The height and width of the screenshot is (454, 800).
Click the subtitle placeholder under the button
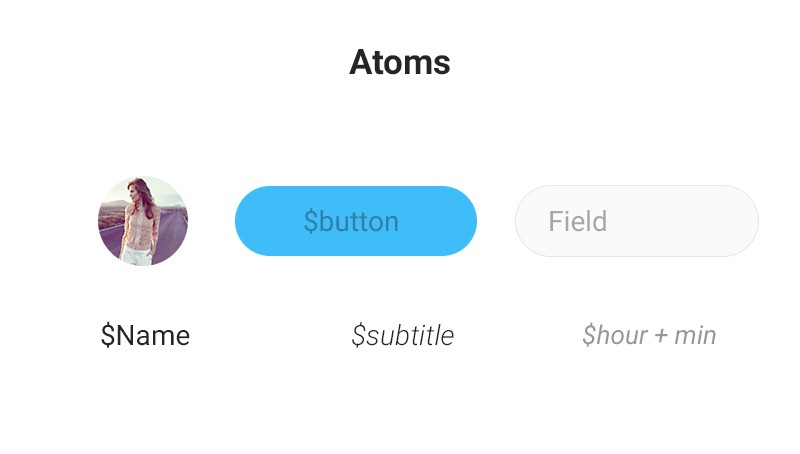click(403, 336)
